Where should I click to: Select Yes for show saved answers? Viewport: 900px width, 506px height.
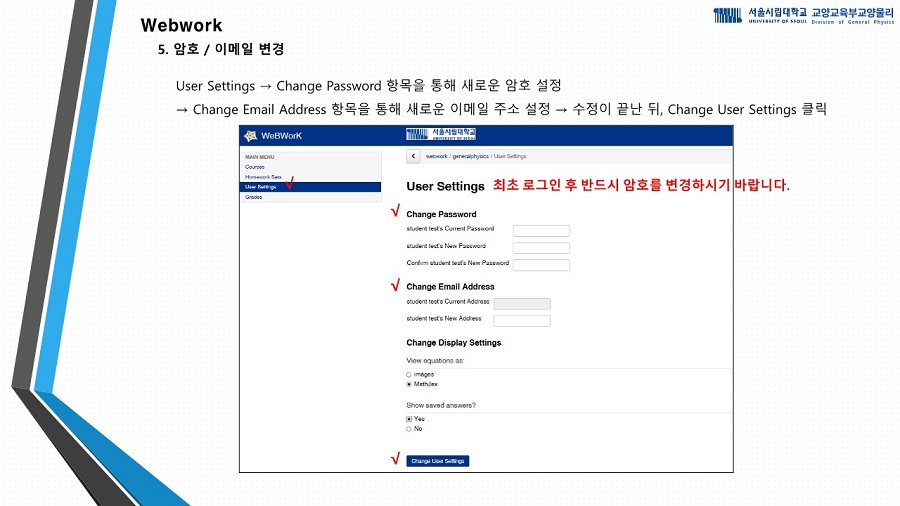tap(409, 419)
